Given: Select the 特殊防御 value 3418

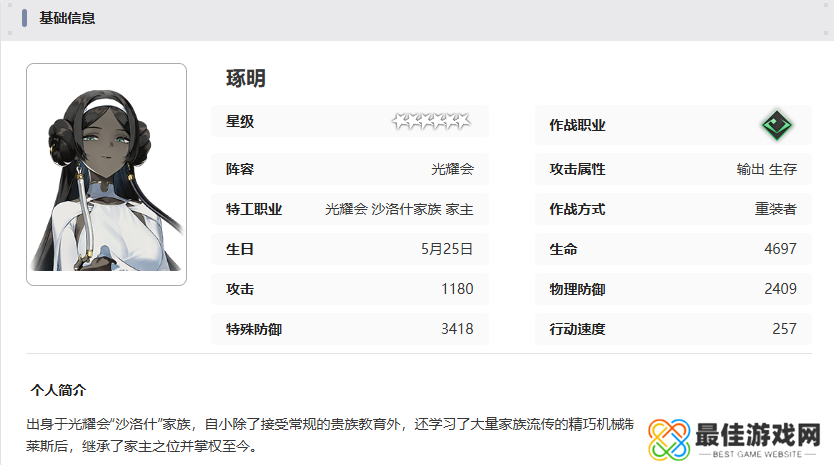Looking at the screenshot, I should [x=457, y=328].
